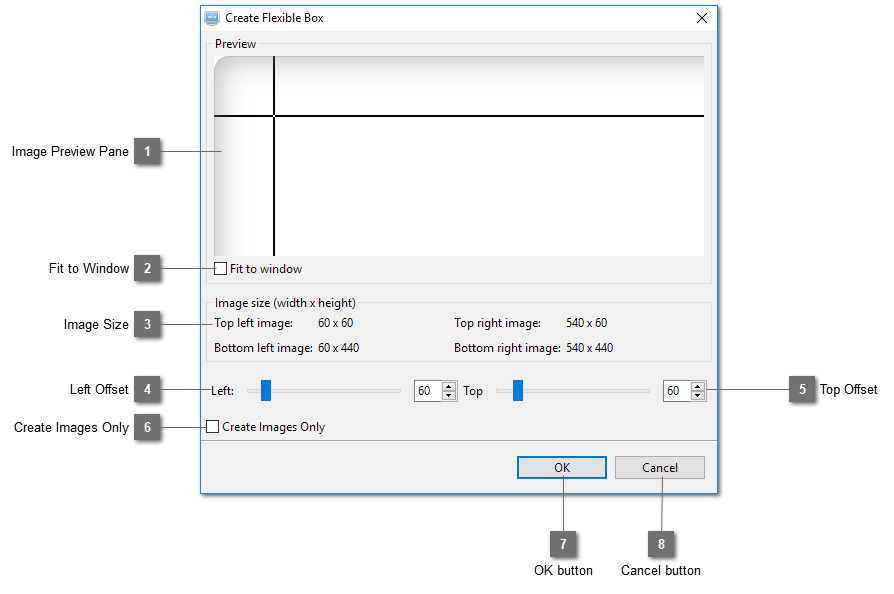
Task: Click the '60 x 60' size value
Action: click(336, 323)
